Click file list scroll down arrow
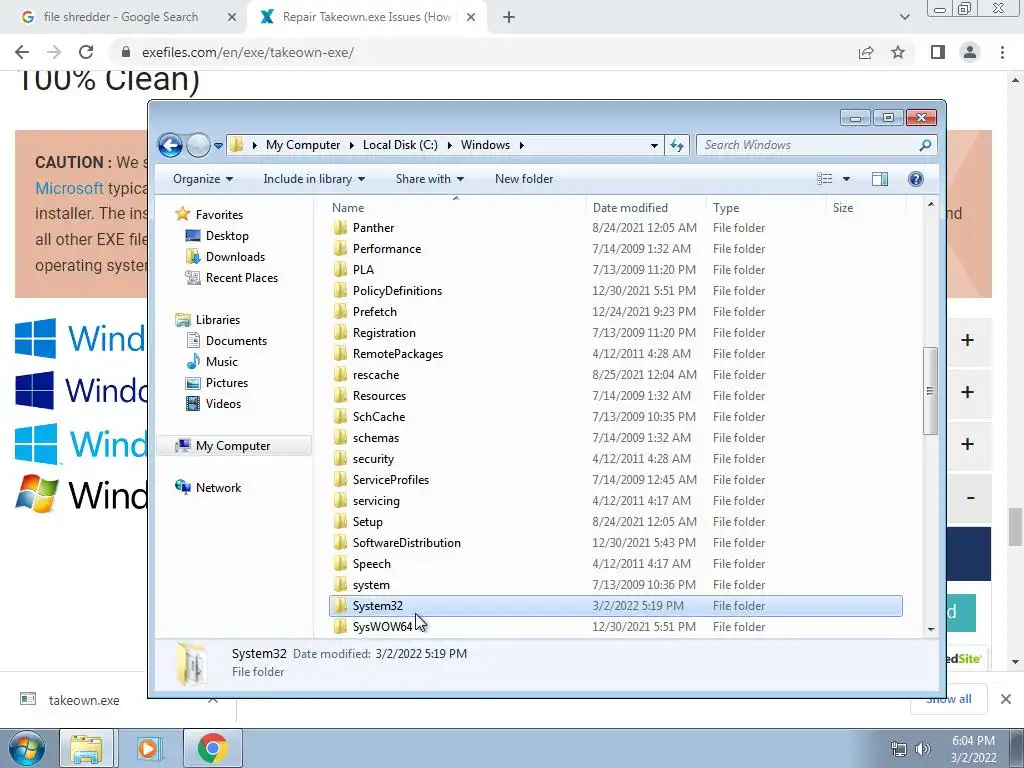 tap(931, 629)
